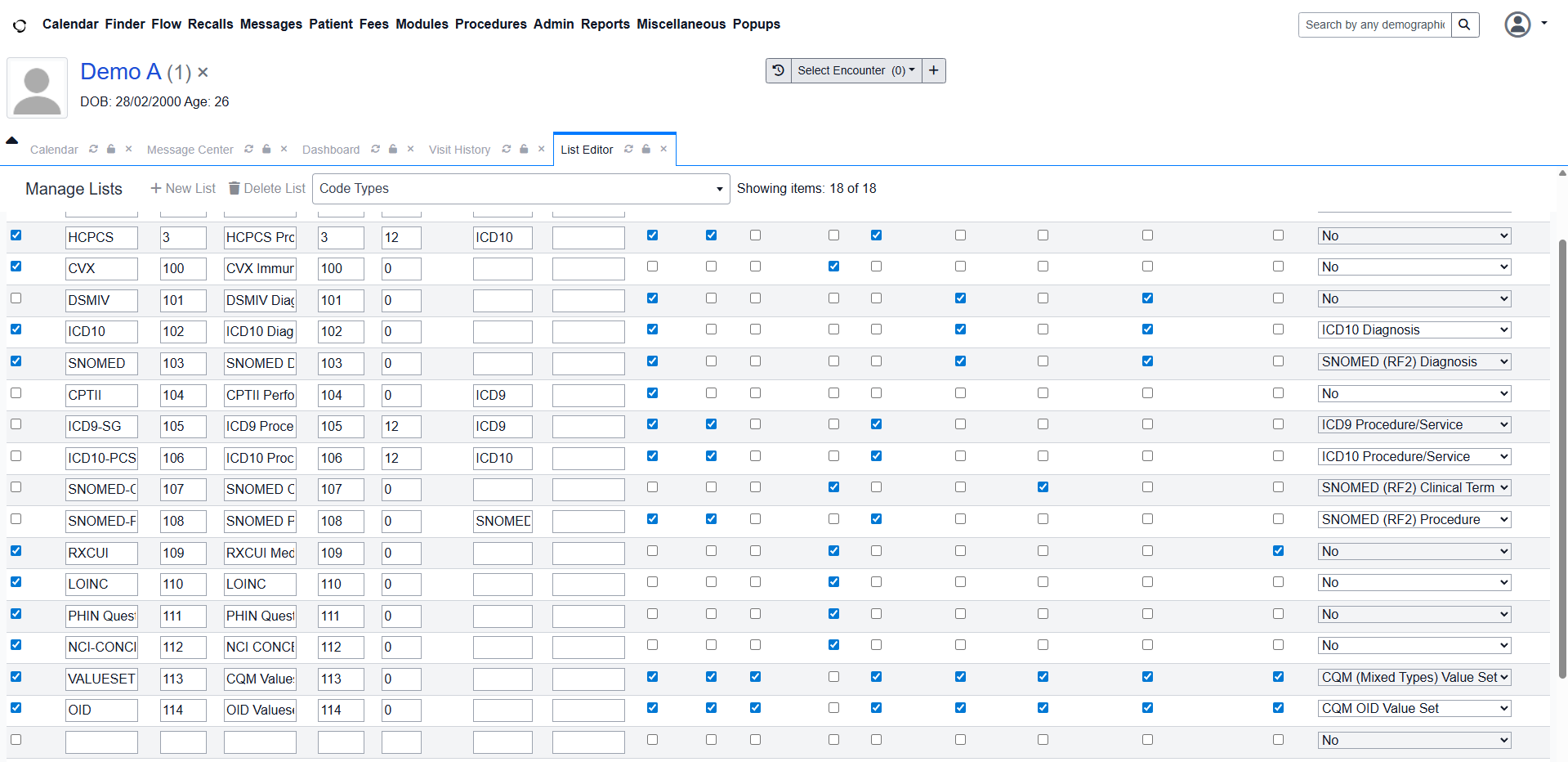Click the Delete List button
This screenshot has height=762, width=1568.
[266, 189]
